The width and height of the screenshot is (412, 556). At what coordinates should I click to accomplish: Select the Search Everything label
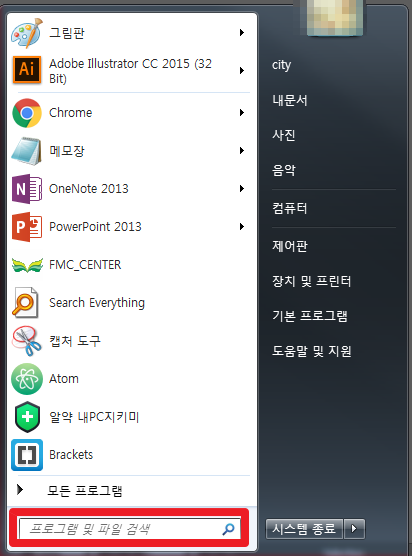coord(97,303)
